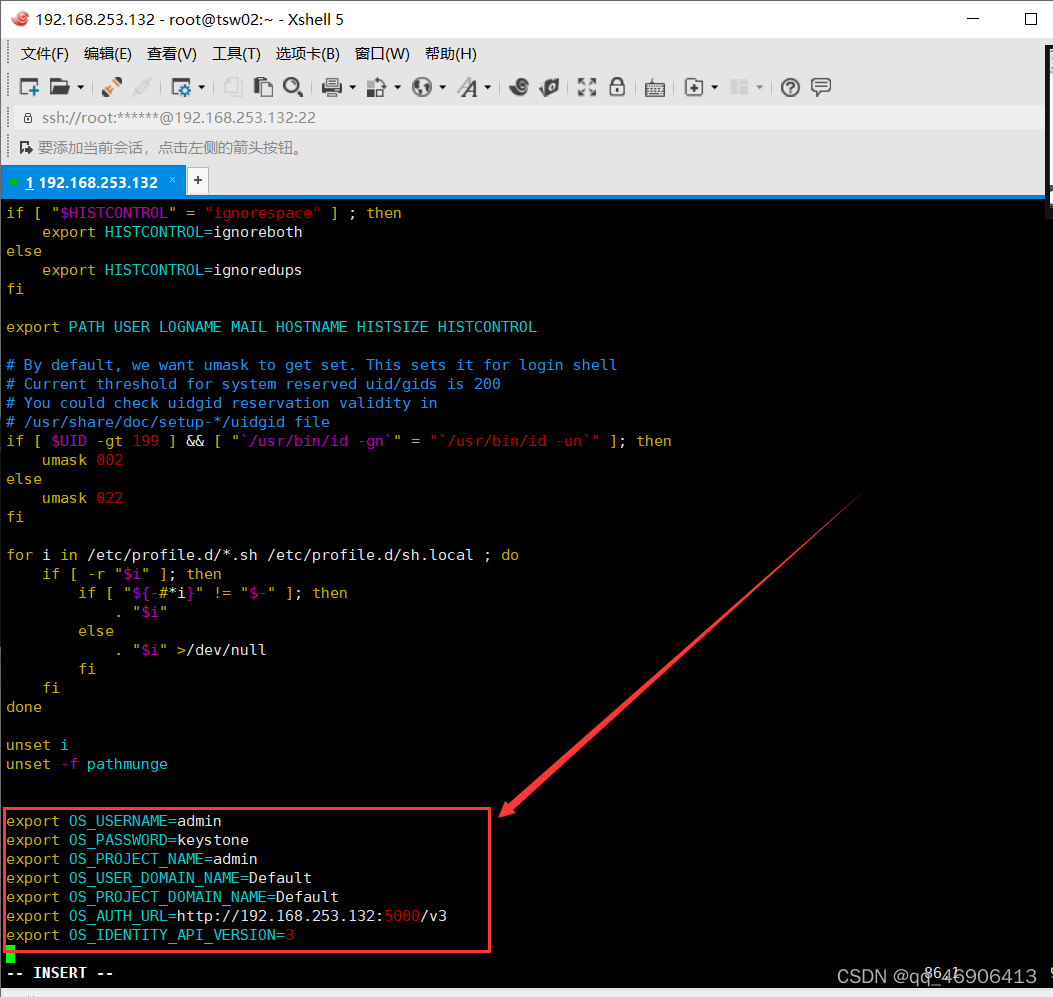
Task: Click the OS_PASSWORD=keystone line
Action: 128,840
